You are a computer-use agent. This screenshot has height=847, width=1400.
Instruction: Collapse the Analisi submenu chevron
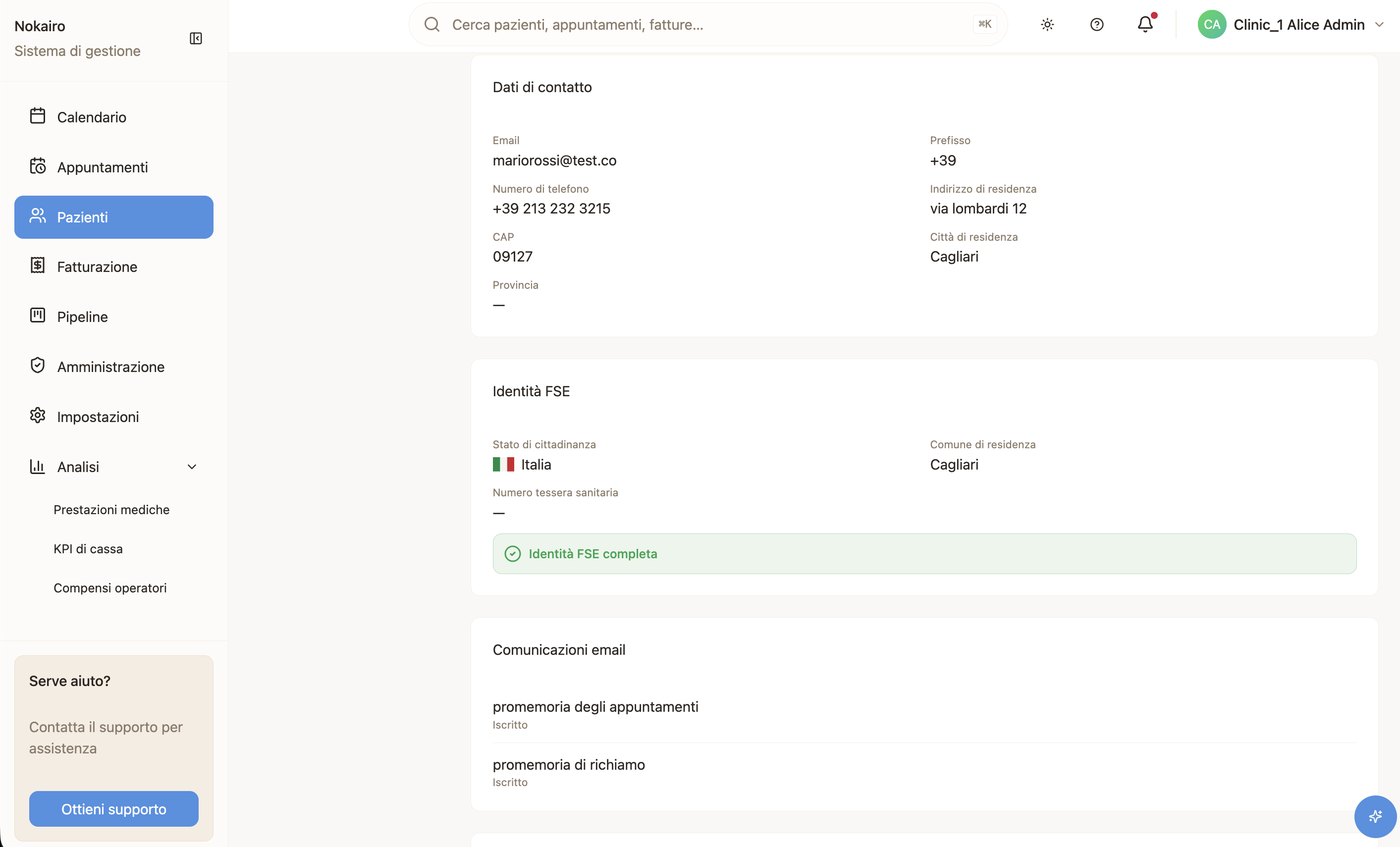[x=192, y=467]
